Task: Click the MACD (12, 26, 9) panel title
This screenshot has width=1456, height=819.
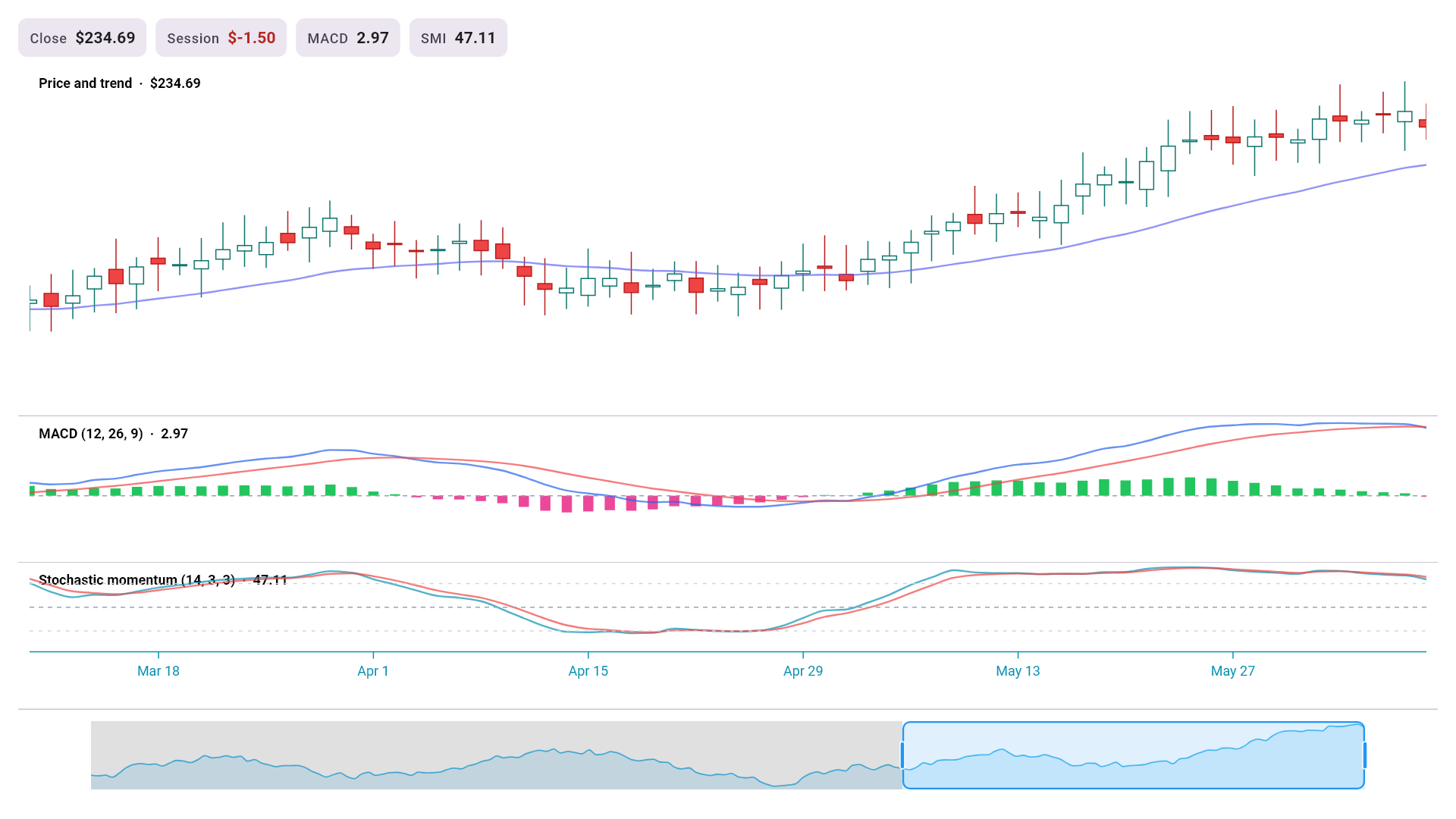Action: [x=113, y=434]
